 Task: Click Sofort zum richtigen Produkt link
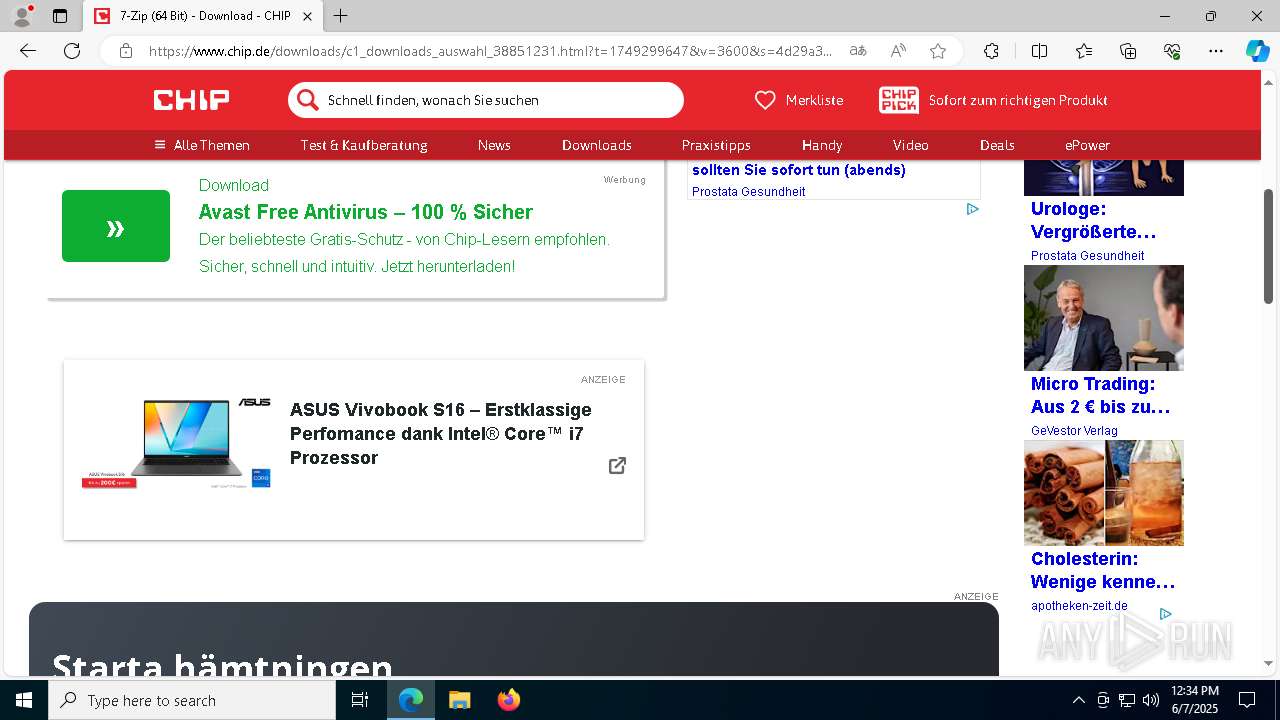tap(1018, 100)
